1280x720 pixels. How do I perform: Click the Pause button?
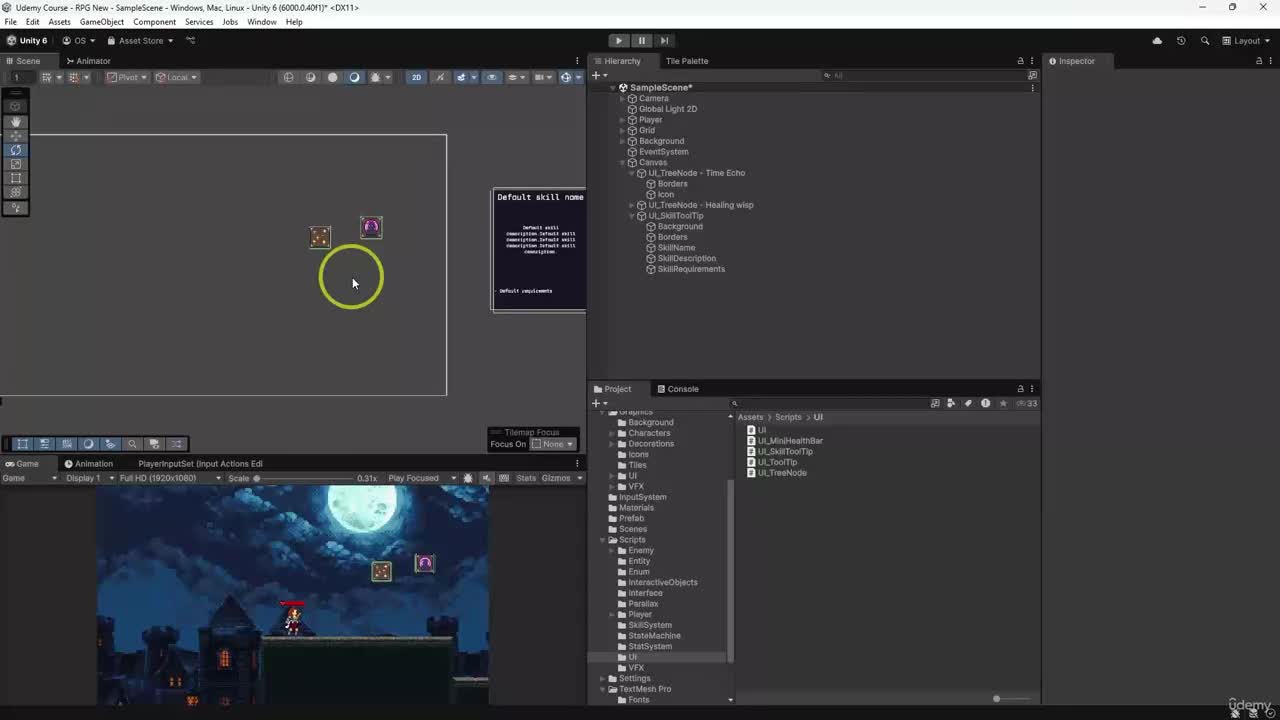tap(641, 40)
